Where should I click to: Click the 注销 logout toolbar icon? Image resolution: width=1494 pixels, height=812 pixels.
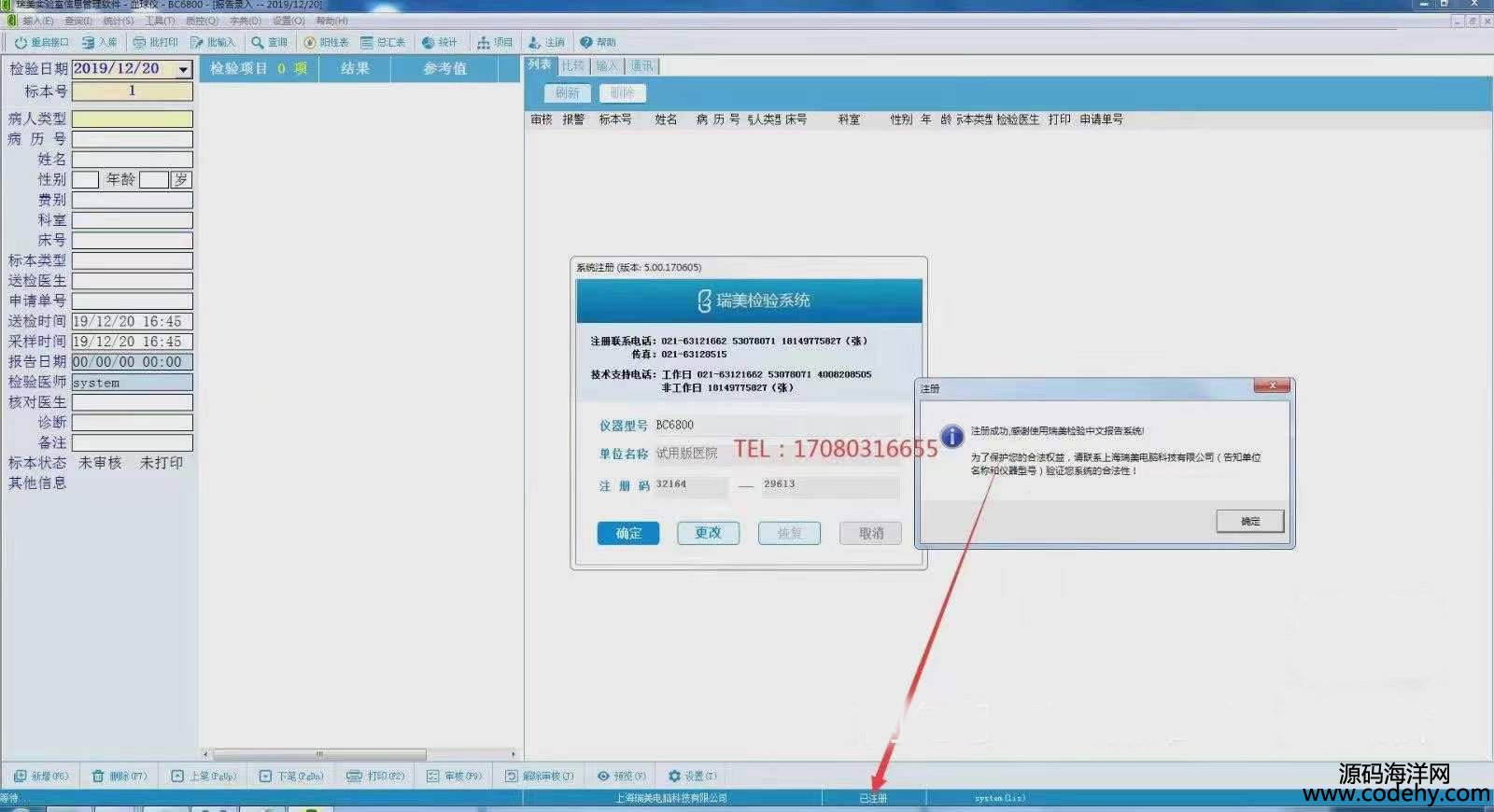click(x=535, y=43)
